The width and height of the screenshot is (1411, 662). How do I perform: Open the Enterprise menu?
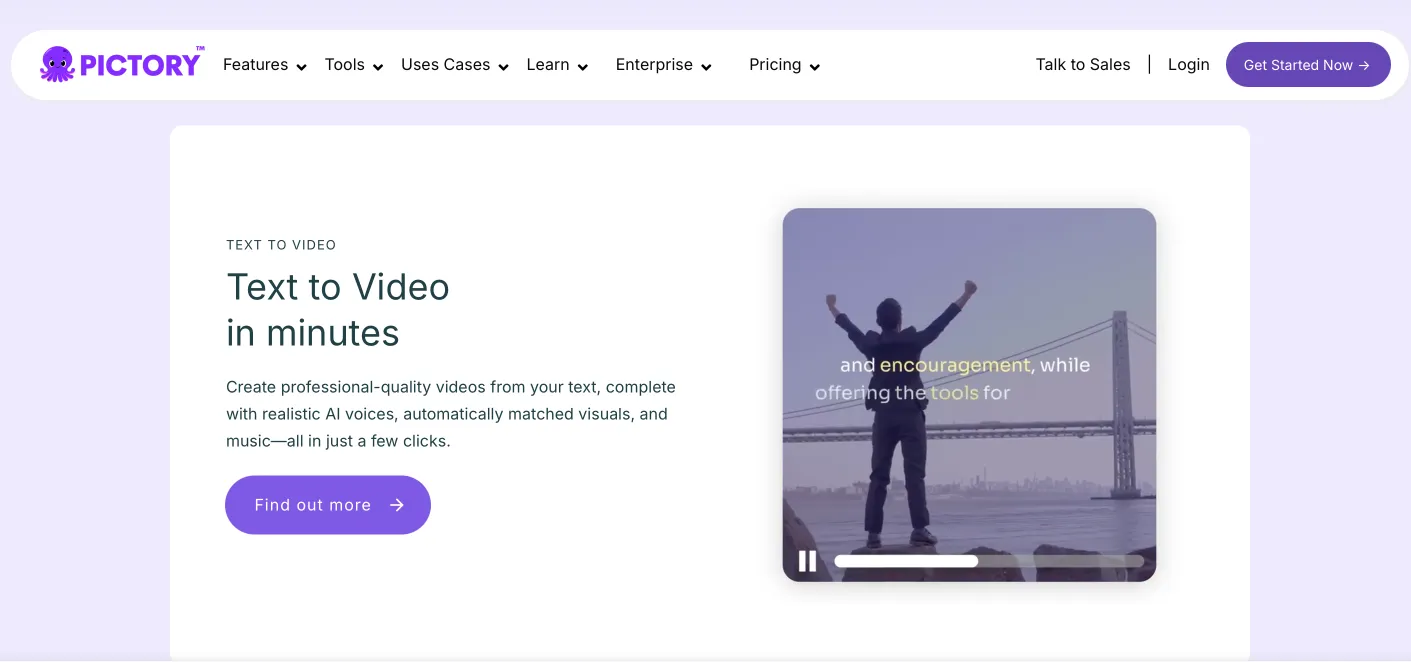click(654, 65)
